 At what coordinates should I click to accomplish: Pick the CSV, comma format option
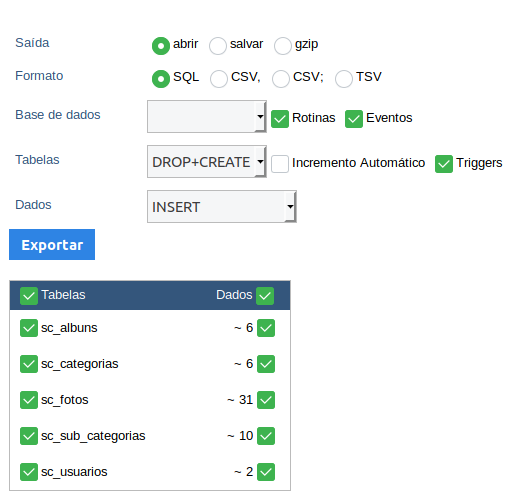click(x=219, y=79)
